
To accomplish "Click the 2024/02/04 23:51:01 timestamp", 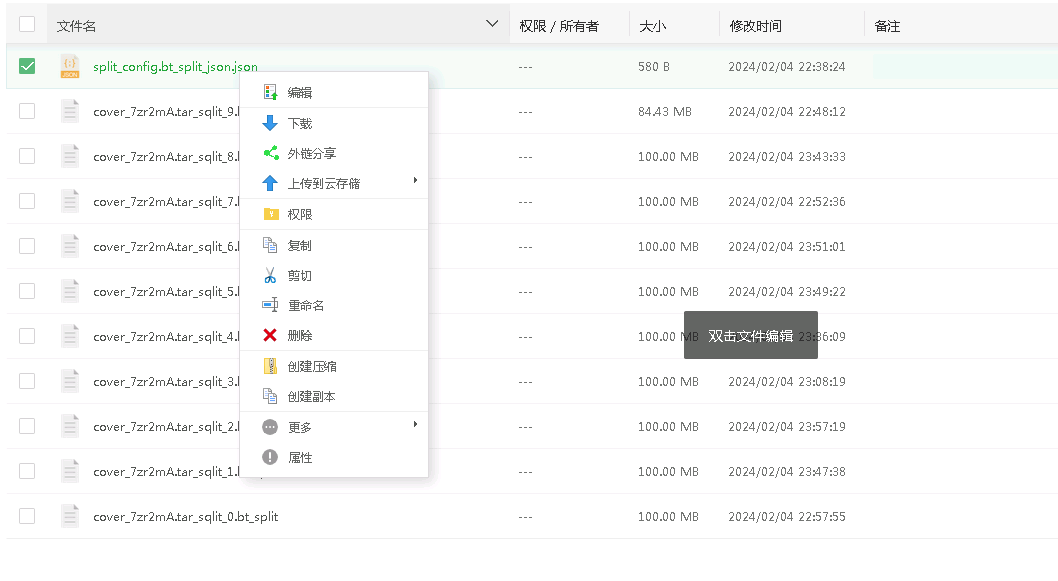I will pos(787,247).
